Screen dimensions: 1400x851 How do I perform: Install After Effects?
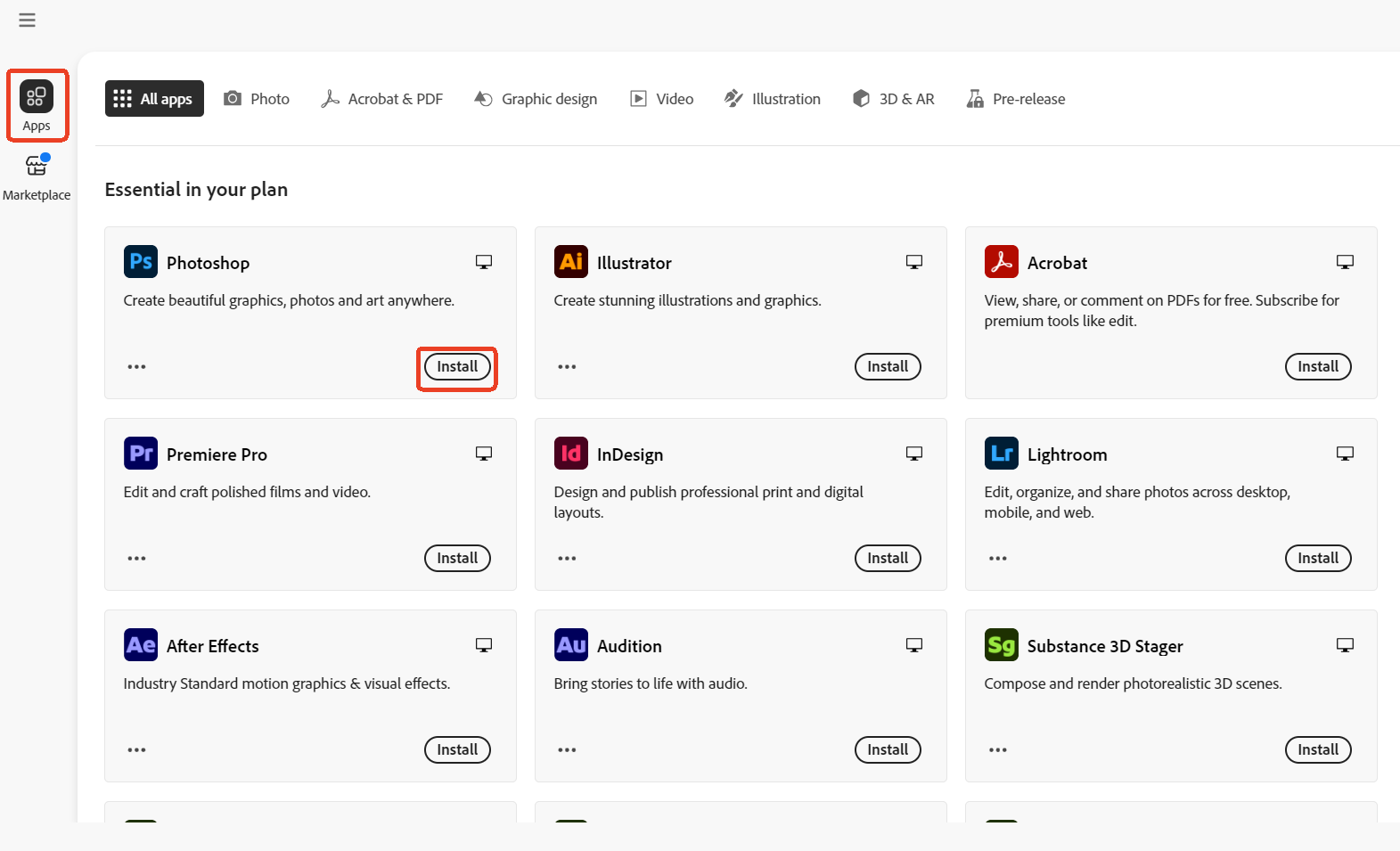point(457,749)
